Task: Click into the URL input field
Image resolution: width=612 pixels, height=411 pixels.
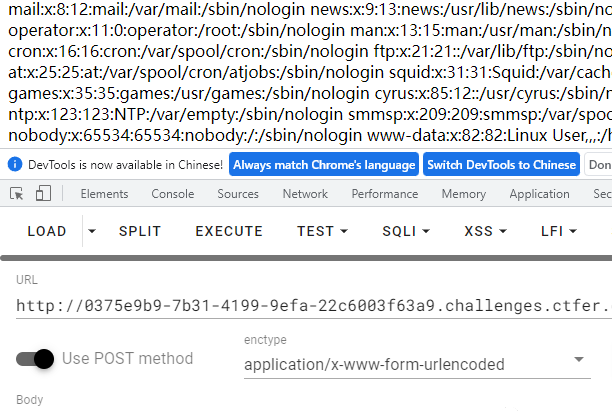Action: point(314,306)
